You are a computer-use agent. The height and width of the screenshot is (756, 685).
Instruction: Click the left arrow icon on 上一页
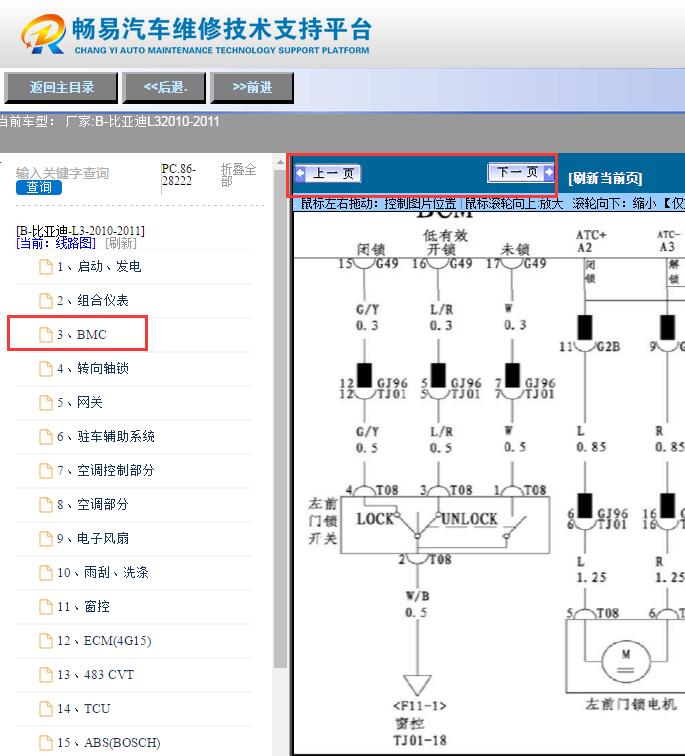[x=300, y=173]
